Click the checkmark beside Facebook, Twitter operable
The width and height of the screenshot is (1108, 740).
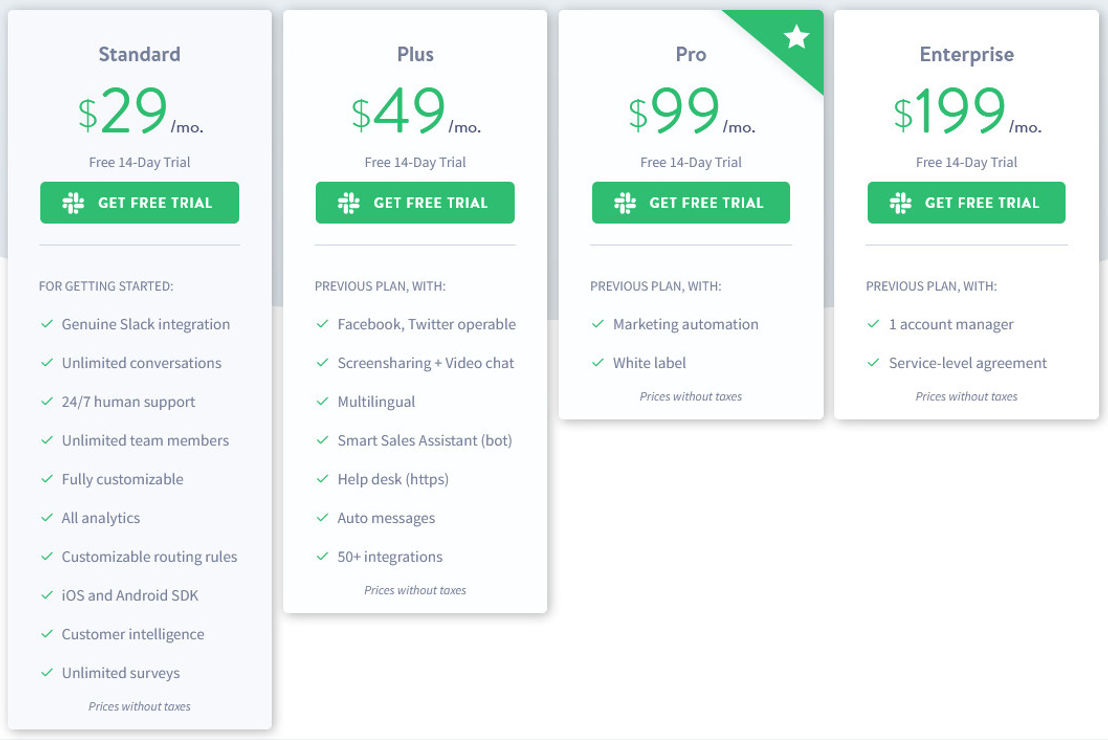(x=322, y=324)
